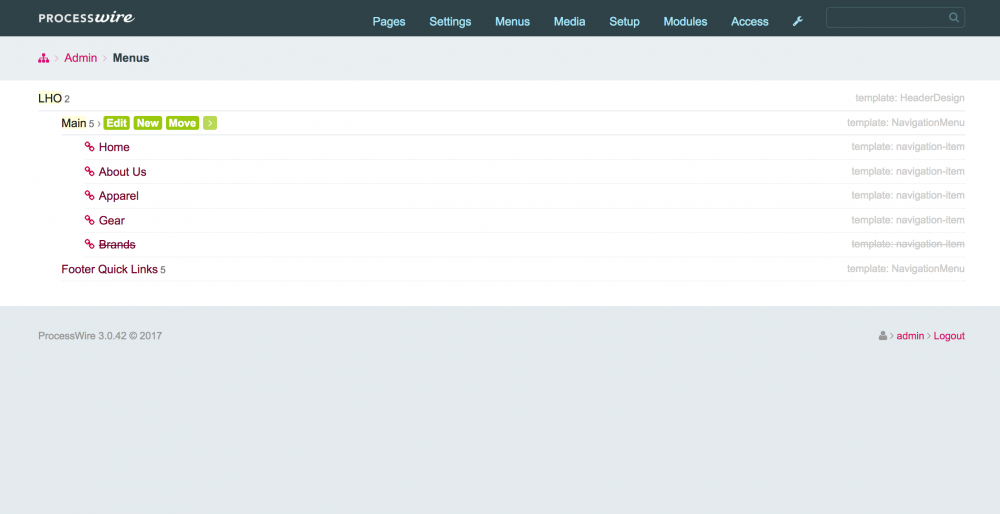Expand more actions arrow next to Move

click(x=210, y=123)
